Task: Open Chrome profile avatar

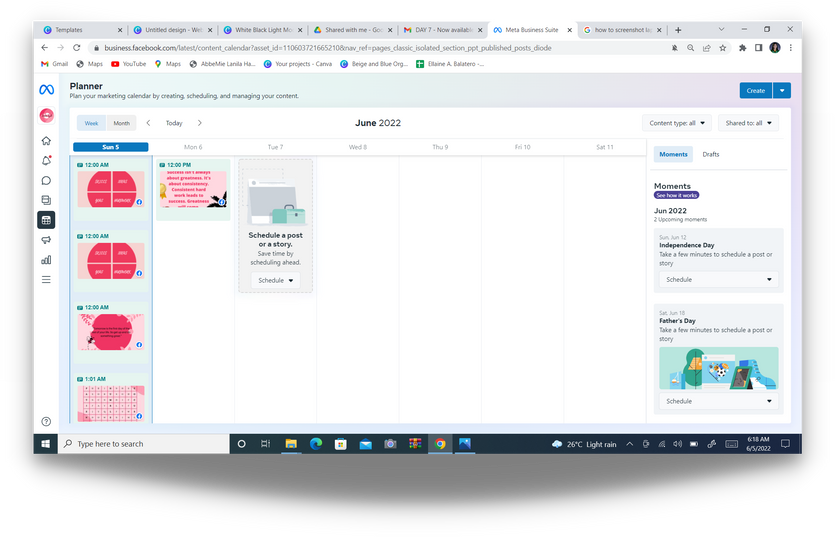Action: coord(775,48)
